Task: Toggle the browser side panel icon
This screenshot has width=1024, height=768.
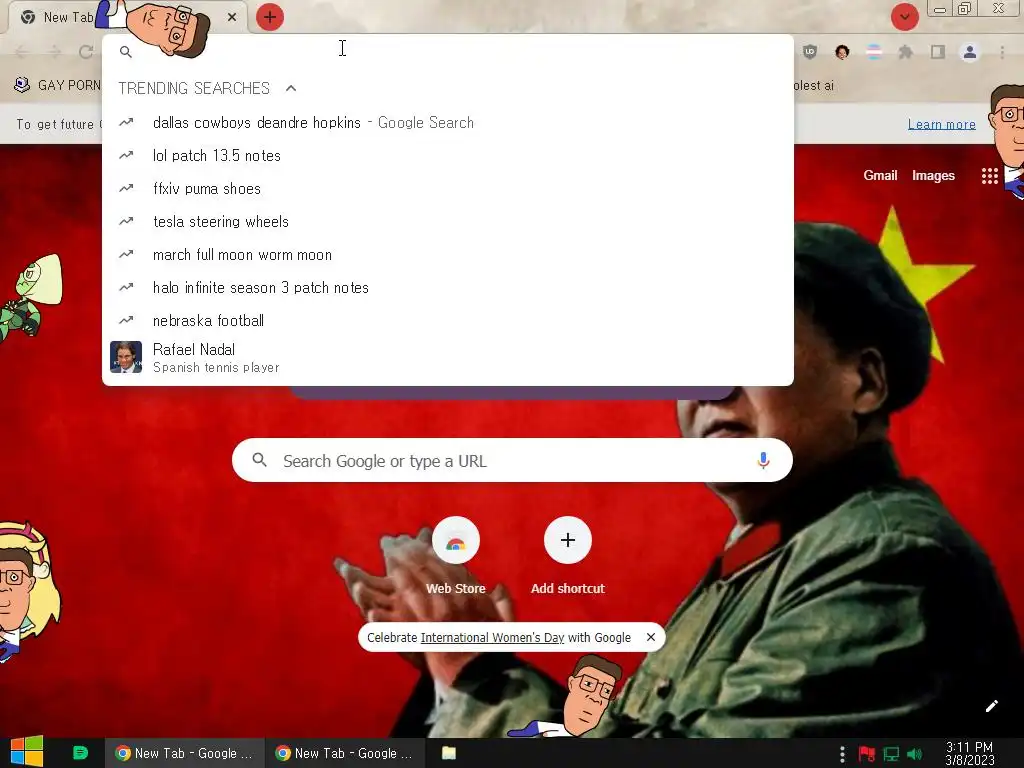Action: pyautogui.click(x=938, y=52)
